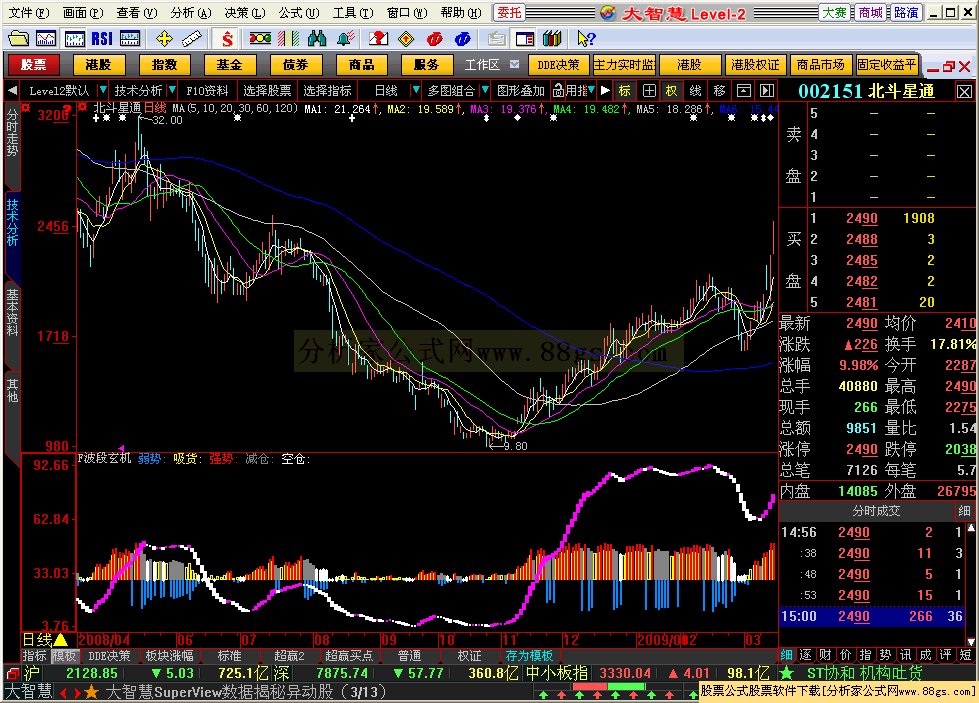Open the 日线 period dropdown
This screenshot has width=979, height=703.
coord(415,91)
